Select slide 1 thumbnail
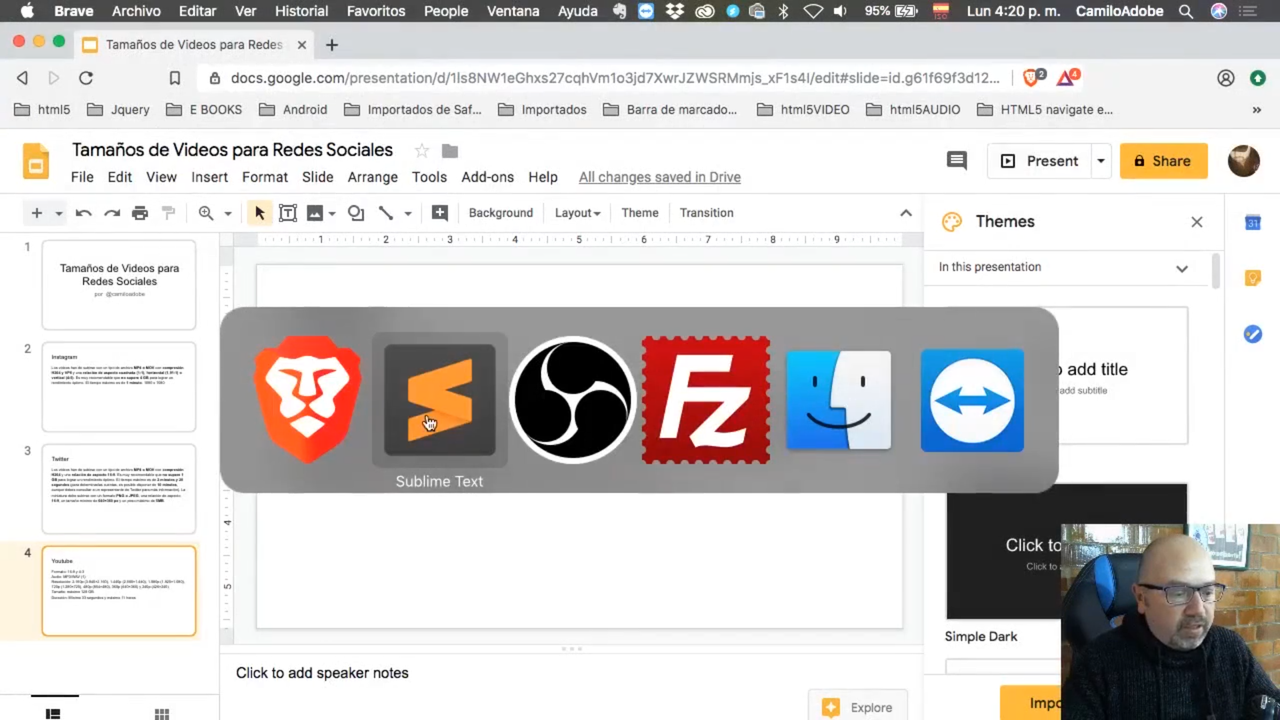This screenshot has height=720, width=1280. click(119, 285)
